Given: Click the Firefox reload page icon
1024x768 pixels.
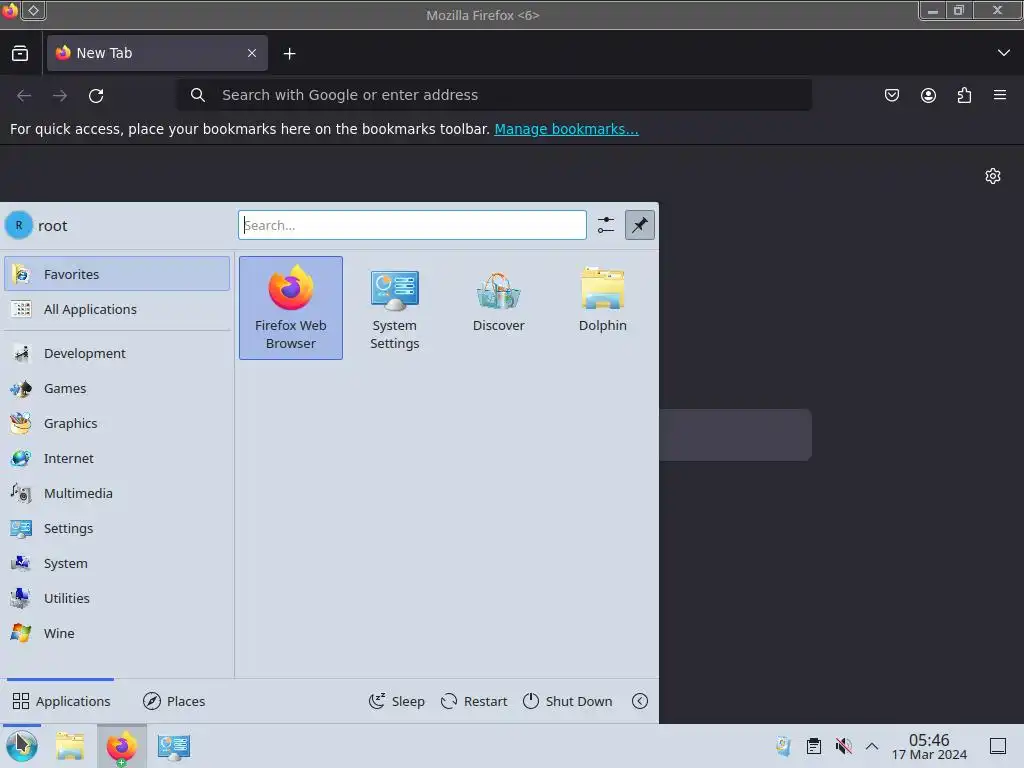Looking at the screenshot, I should click(96, 95).
